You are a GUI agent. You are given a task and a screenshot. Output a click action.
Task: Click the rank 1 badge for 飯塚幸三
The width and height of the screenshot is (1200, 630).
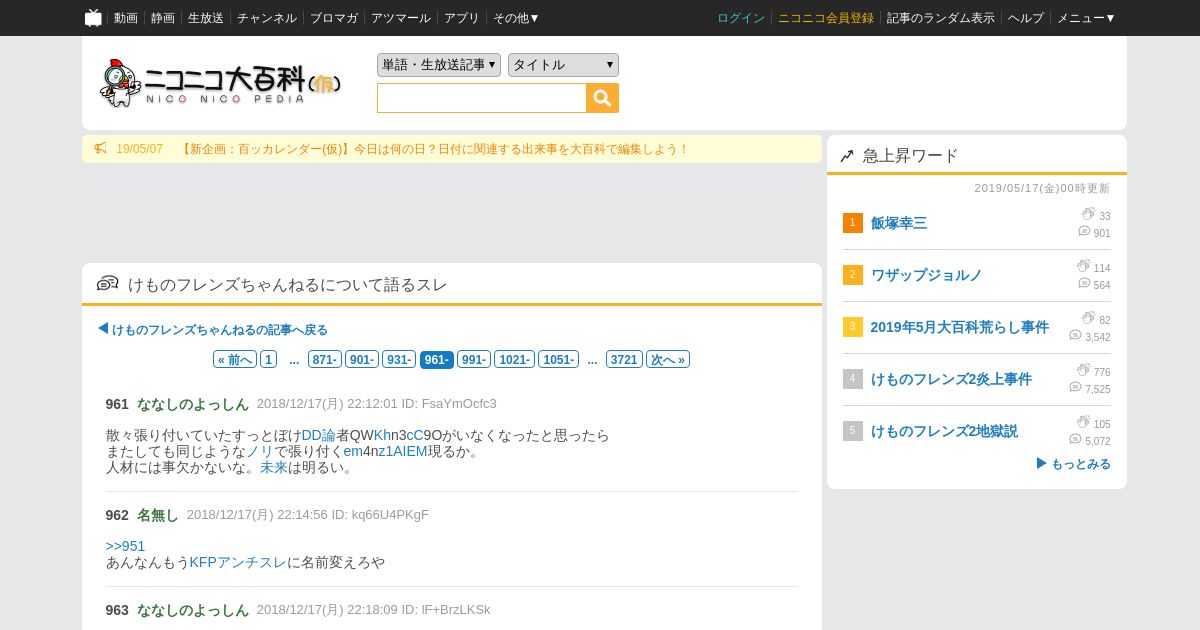852,223
